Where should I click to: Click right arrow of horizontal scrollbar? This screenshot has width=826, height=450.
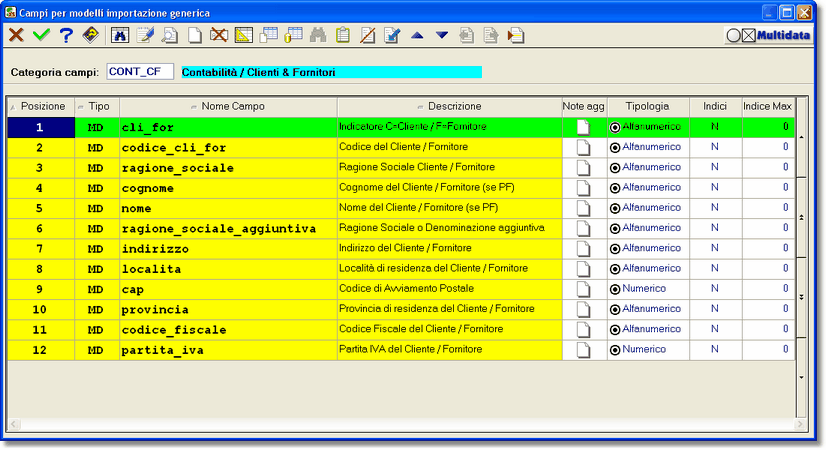click(x=800, y=424)
